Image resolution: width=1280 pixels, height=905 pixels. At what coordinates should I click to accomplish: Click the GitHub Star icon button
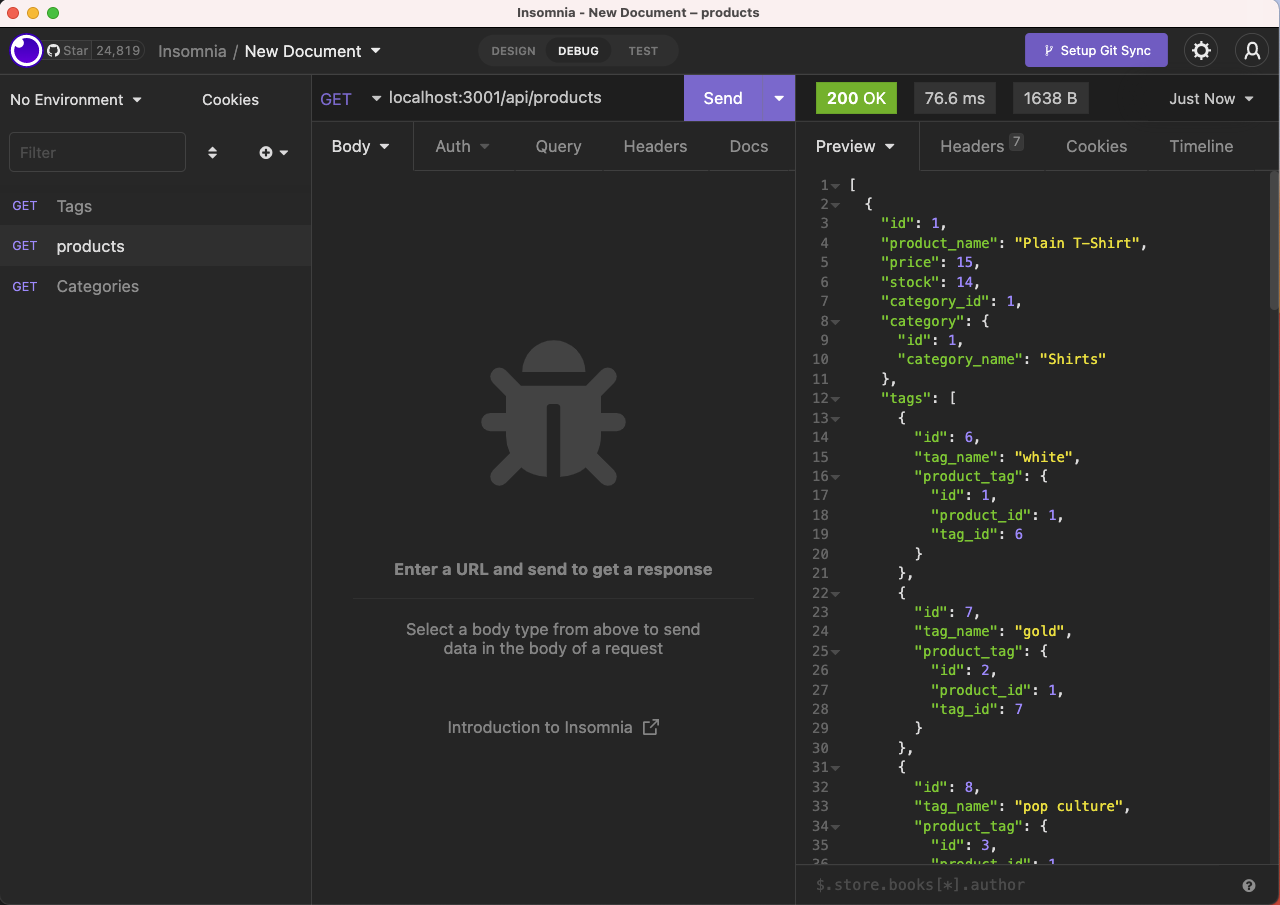click(68, 50)
